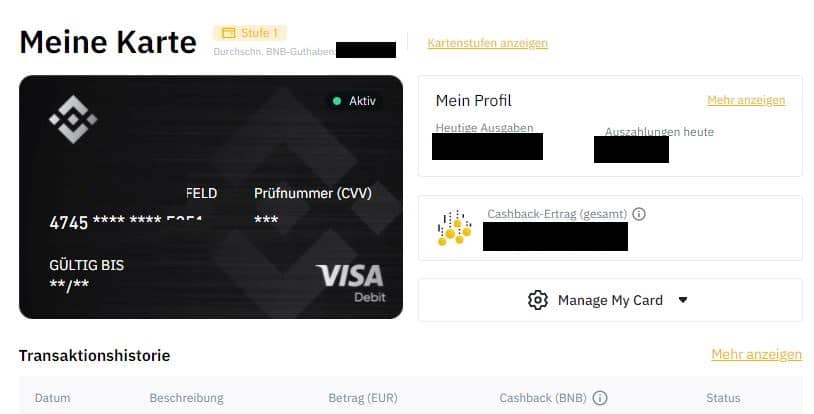Open the Manage My Card menu
Viewport: 814px width, 414px height.
pos(610,300)
